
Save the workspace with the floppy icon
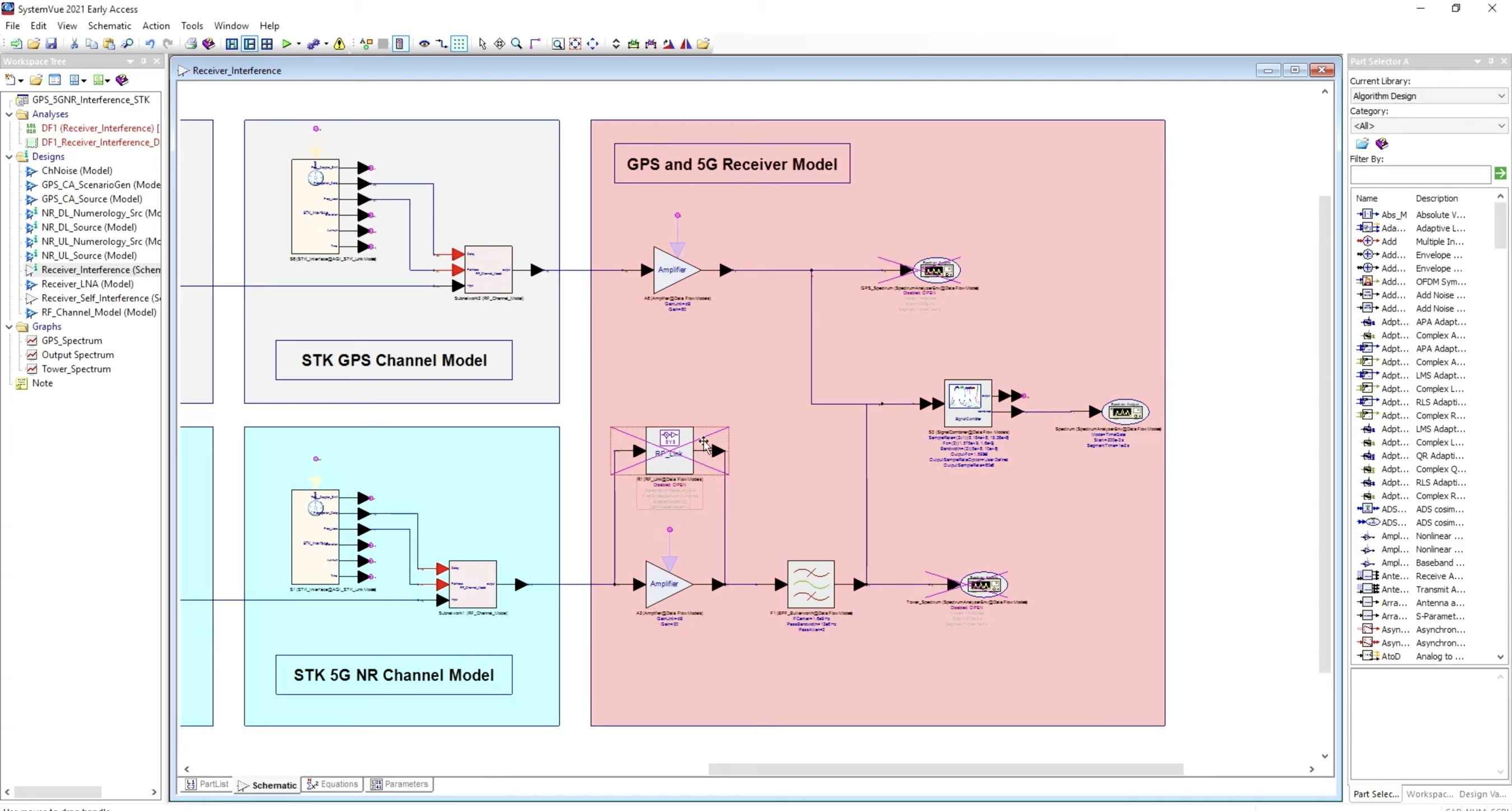point(52,44)
